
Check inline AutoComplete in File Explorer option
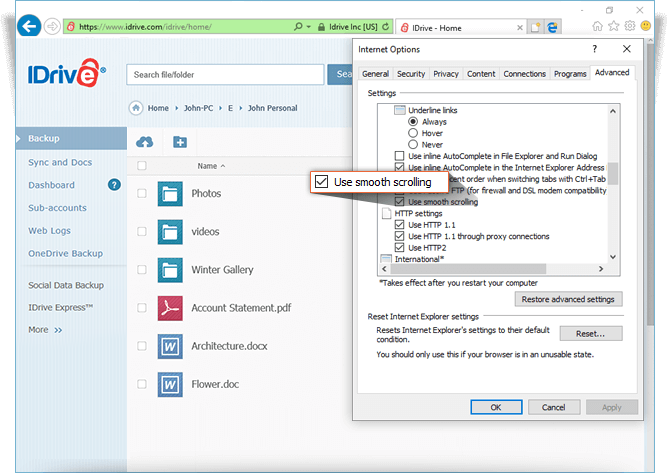[x=399, y=156]
